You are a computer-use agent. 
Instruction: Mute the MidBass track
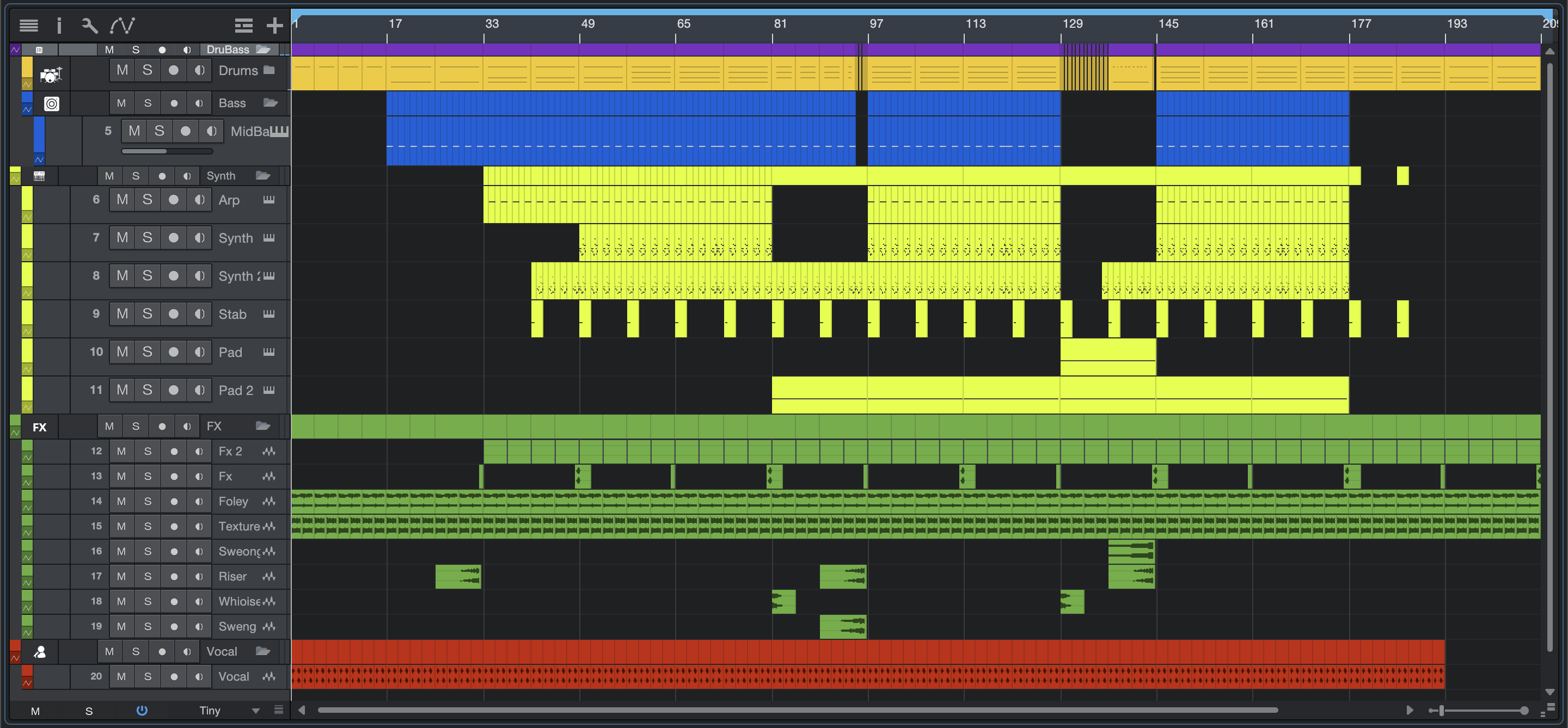(x=134, y=131)
